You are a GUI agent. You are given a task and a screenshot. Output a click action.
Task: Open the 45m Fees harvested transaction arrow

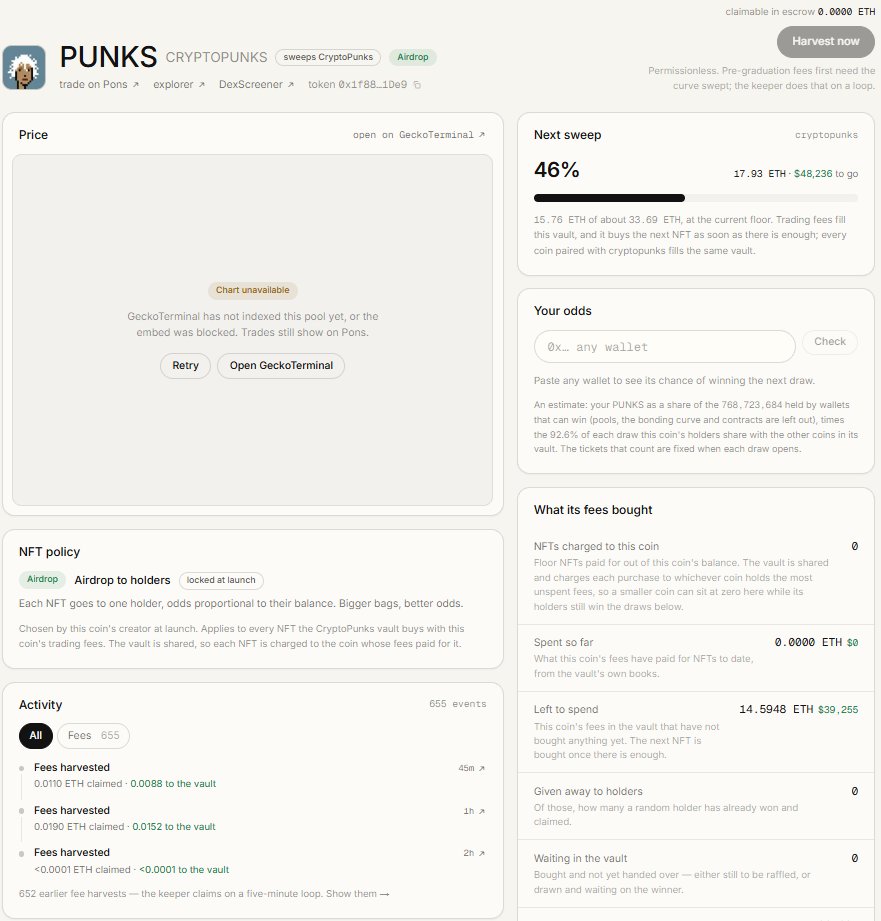point(482,768)
